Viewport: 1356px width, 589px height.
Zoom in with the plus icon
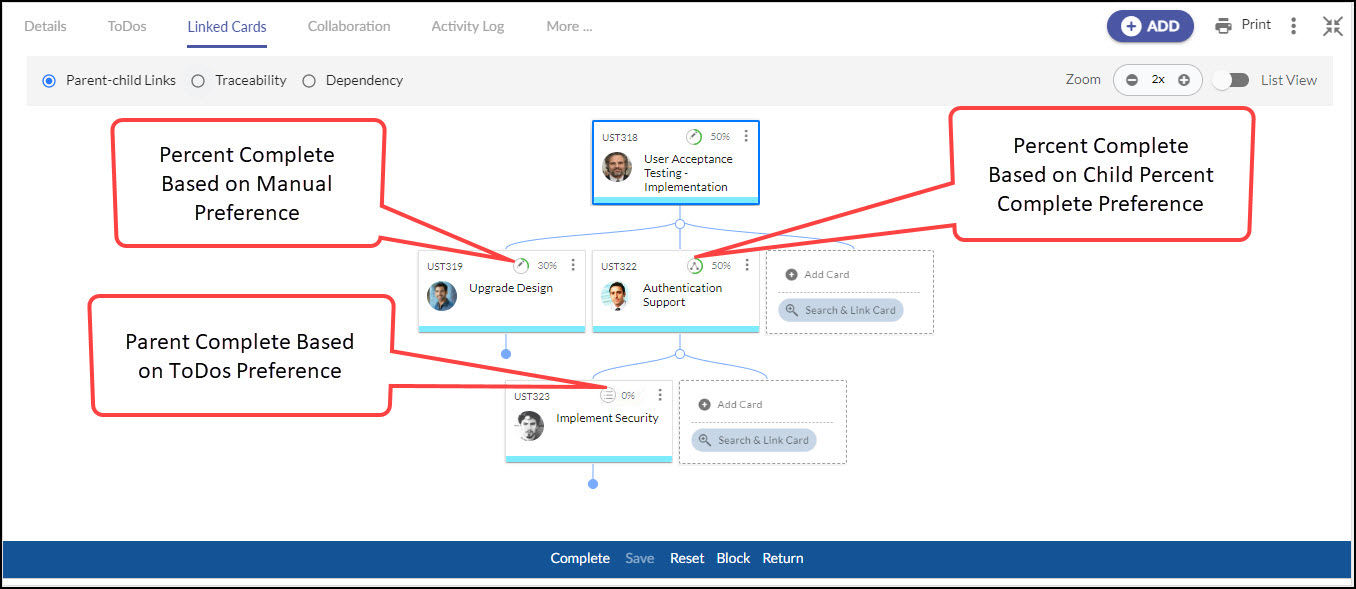pos(1184,80)
